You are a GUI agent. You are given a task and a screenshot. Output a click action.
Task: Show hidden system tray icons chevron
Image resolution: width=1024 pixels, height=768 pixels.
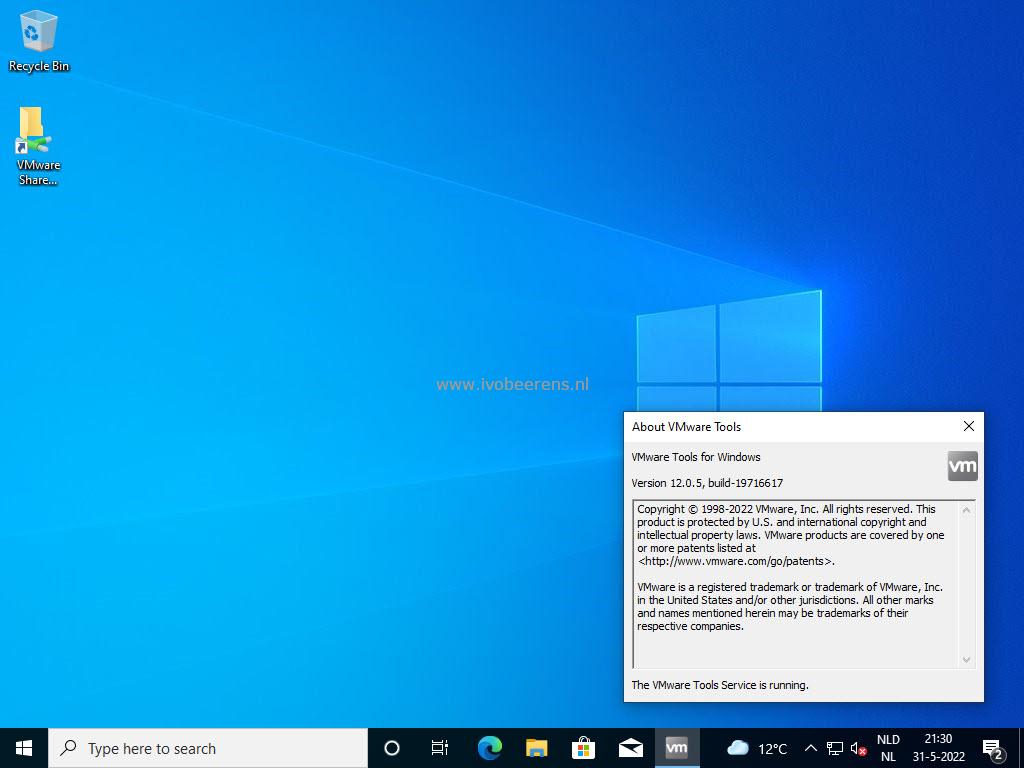(810, 748)
